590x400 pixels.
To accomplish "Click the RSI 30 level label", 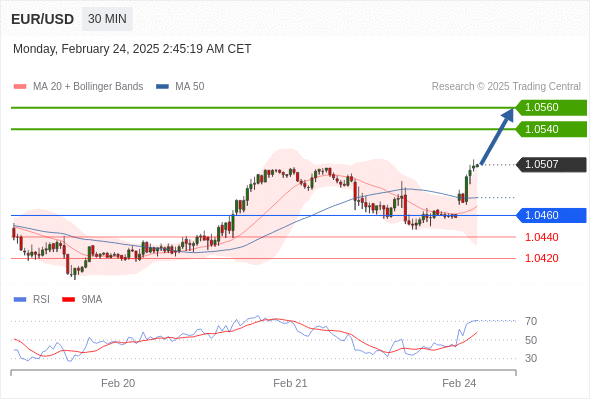I will point(531,358).
